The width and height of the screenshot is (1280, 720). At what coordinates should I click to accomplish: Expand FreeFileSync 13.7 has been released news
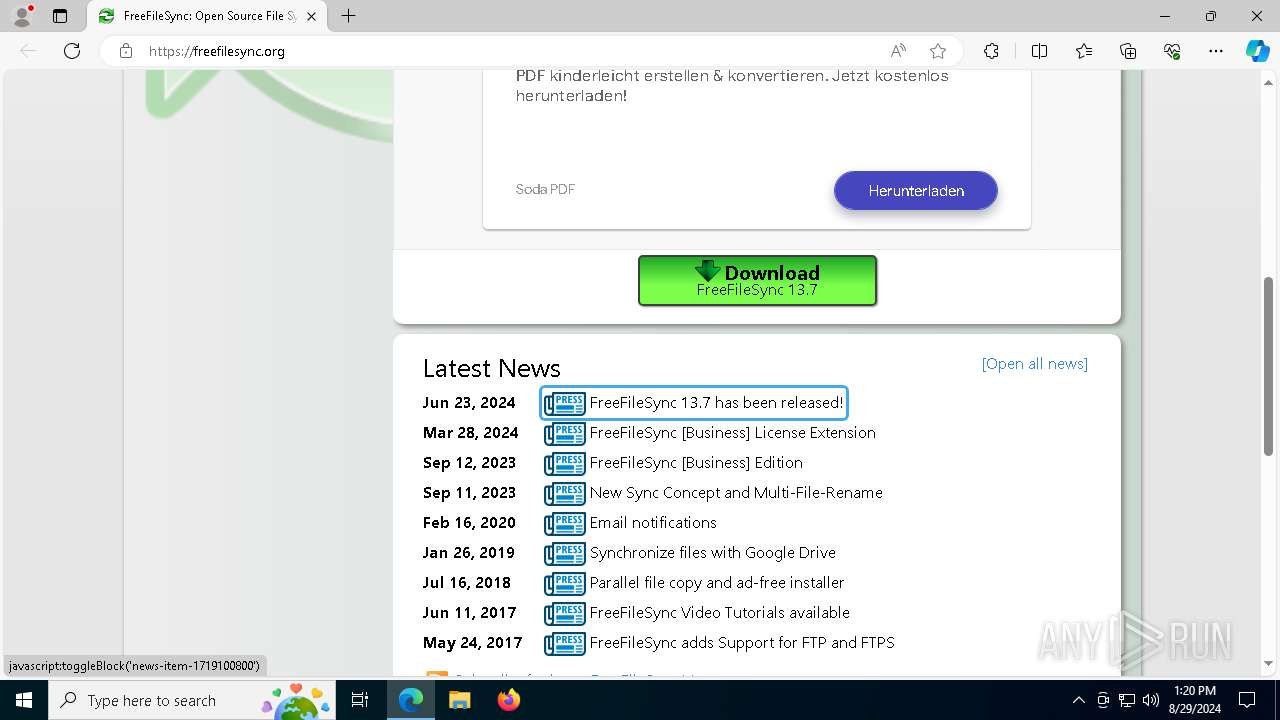[694, 403]
